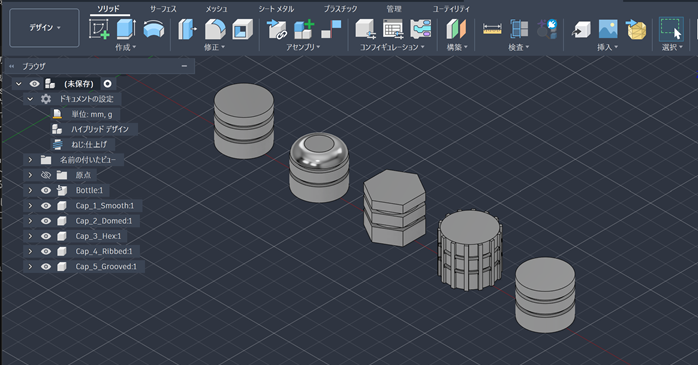Viewport: 698px width, 365px height.
Task: Switch to the Utilities tab
Action: [450, 9]
